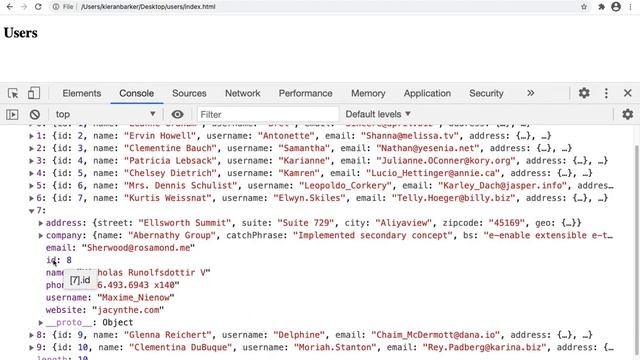Open the Network tab
This screenshot has height=360, width=640.
(x=242, y=93)
